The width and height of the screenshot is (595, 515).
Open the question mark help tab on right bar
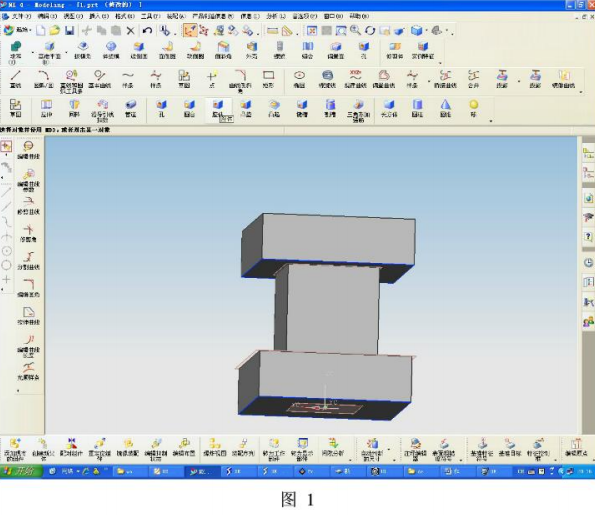click(588, 237)
